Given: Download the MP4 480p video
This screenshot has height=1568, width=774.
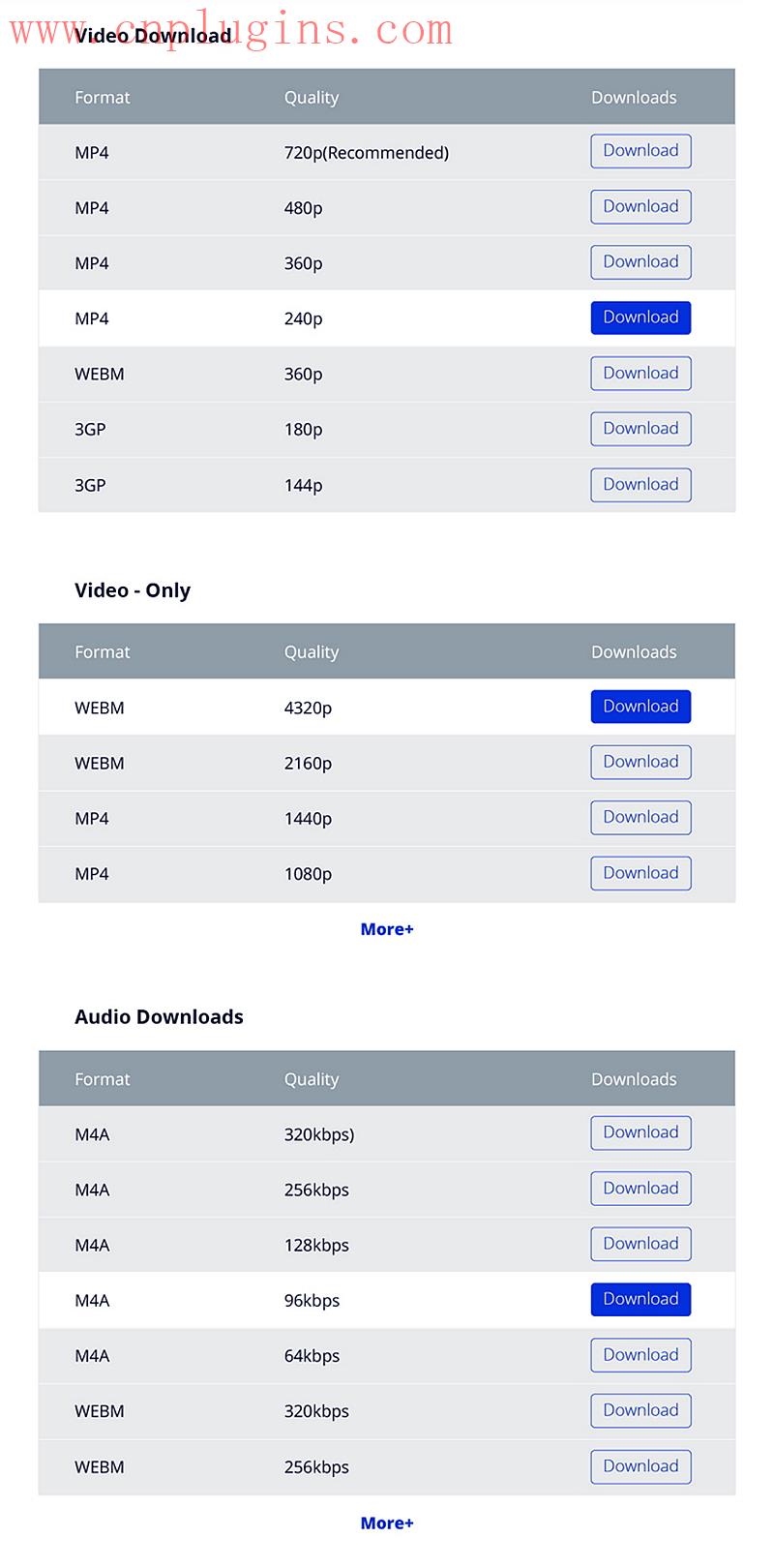Looking at the screenshot, I should (x=640, y=207).
